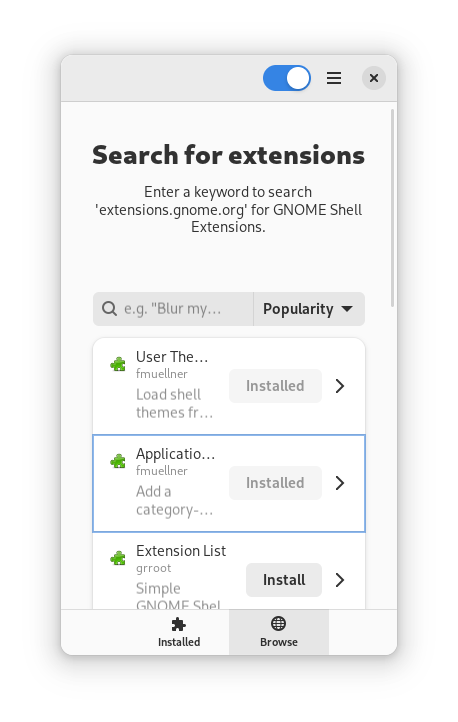Open the hamburger main menu
The image size is (458, 722).
click(x=334, y=78)
